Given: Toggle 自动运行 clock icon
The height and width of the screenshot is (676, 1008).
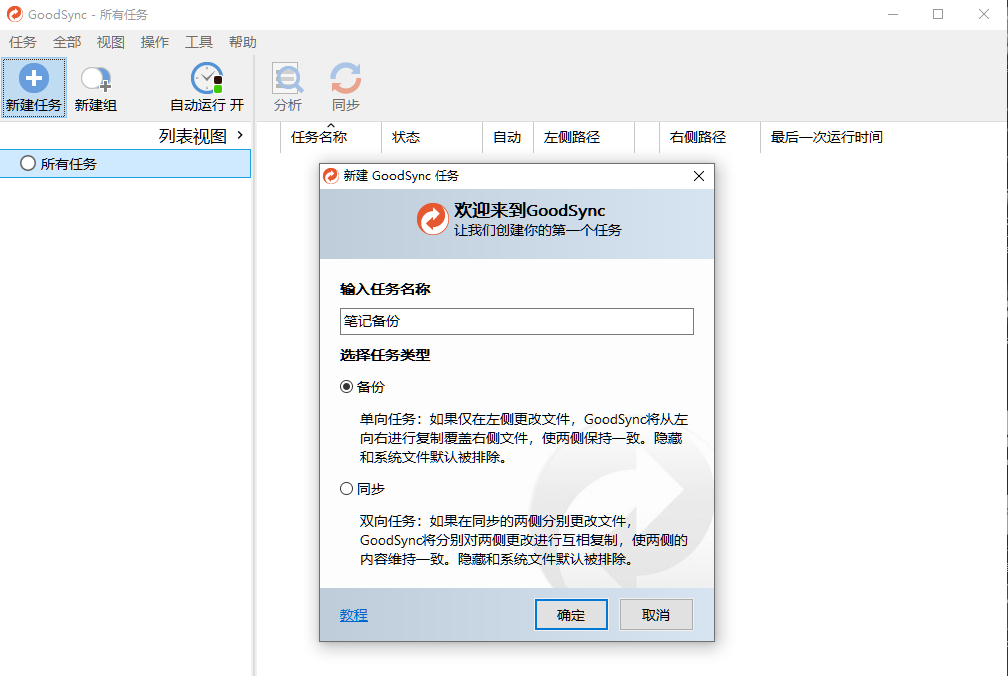Looking at the screenshot, I should (x=207, y=78).
